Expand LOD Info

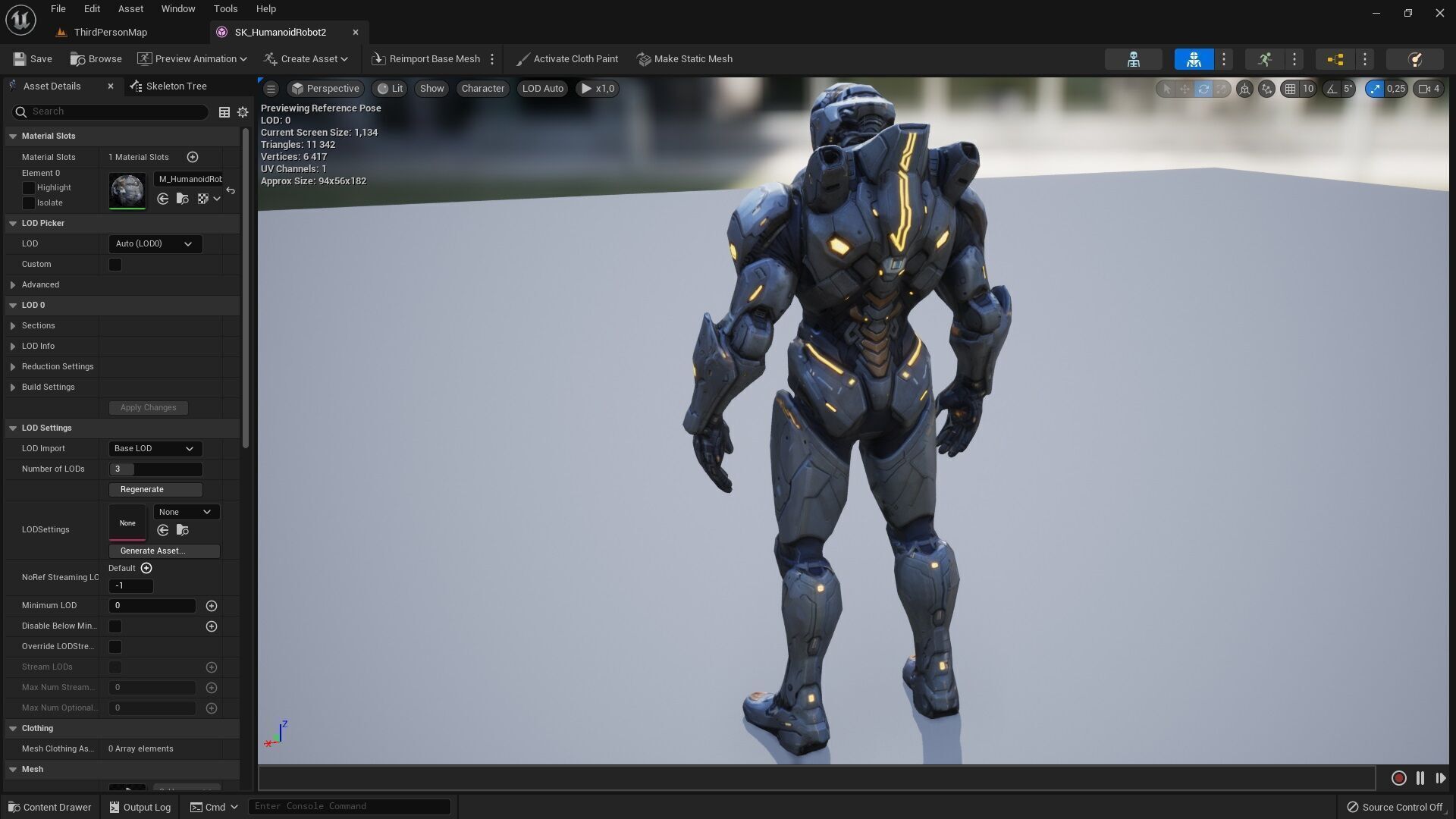pyautogui.click(x=13, y=347)
